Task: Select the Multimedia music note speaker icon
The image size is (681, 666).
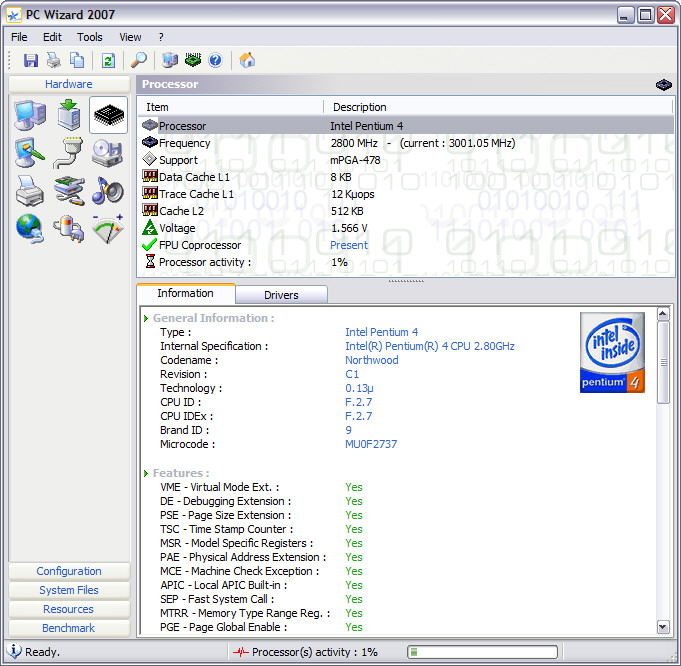Action: click(108, 190)
